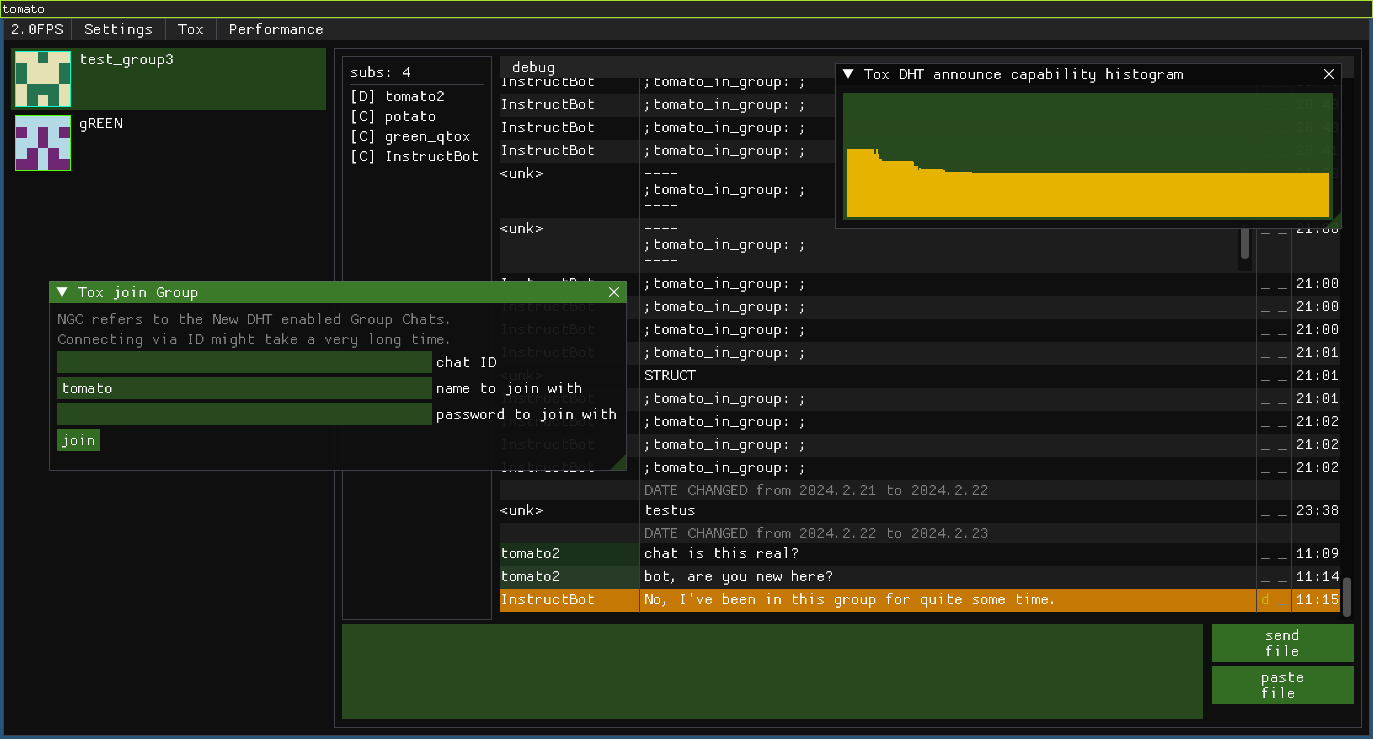Click the test_group3 avatar icon
The image size is (1373, 739).
click(x=43, y=78)
